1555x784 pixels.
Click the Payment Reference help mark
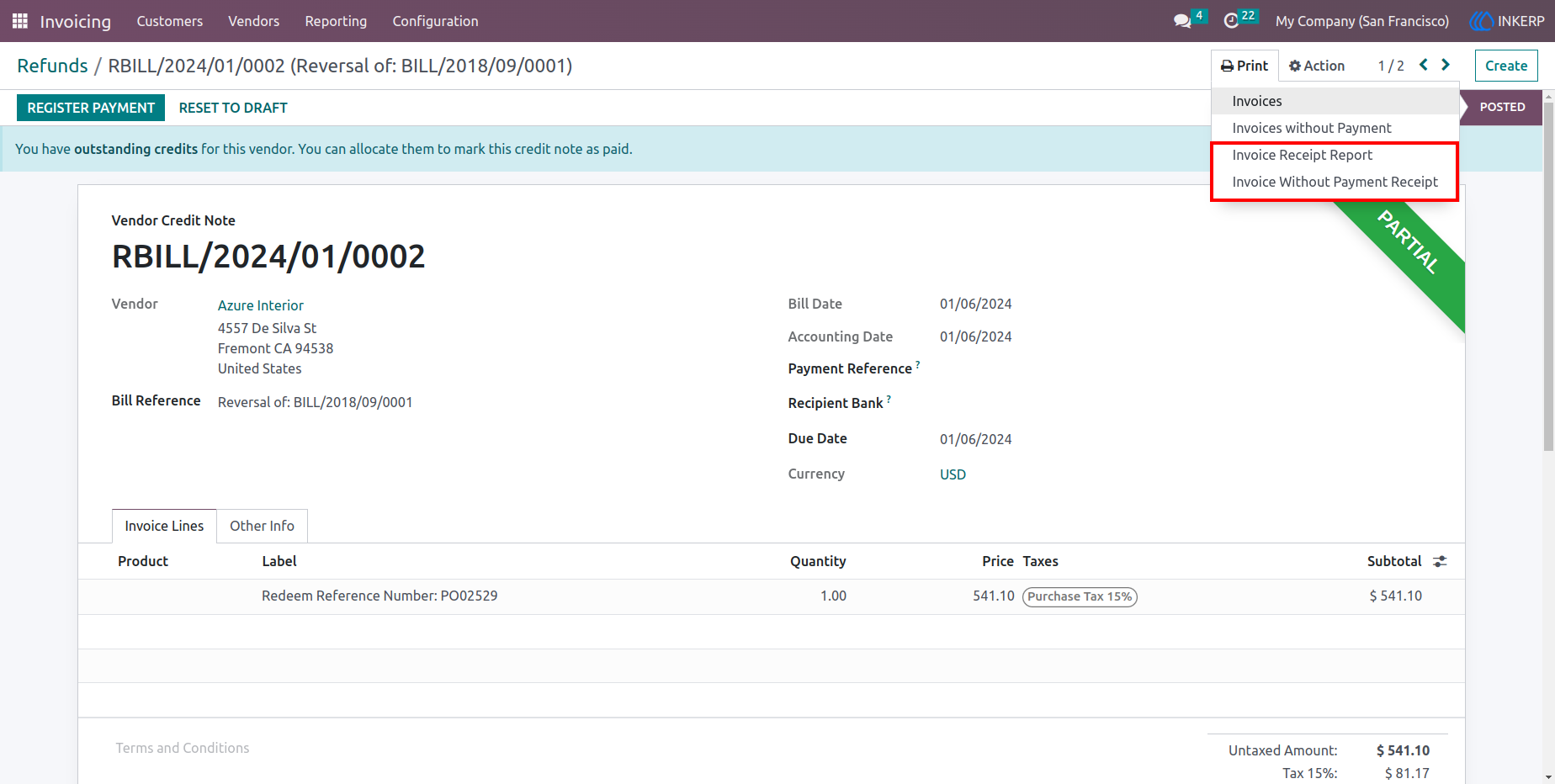tap(917, 365)
